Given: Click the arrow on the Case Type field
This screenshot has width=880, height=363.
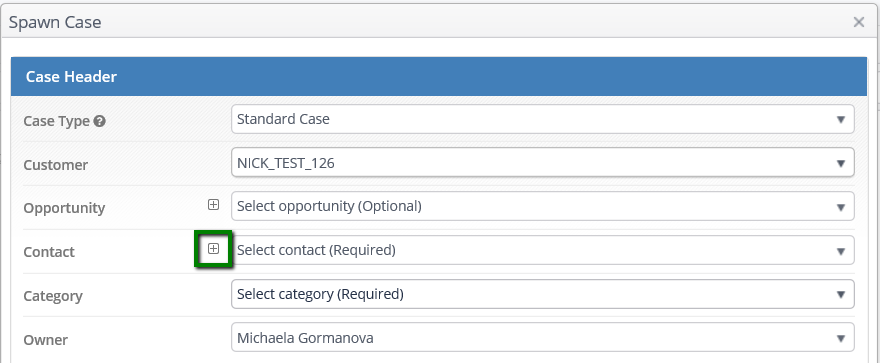Looking at the screenshot, I should [841, 120].
